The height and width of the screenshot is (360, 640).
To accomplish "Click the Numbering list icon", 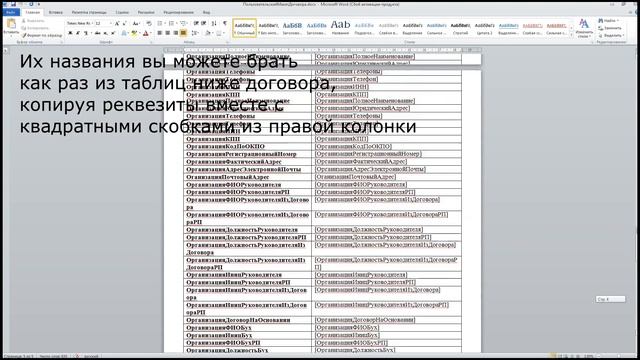I will point(172,24).
